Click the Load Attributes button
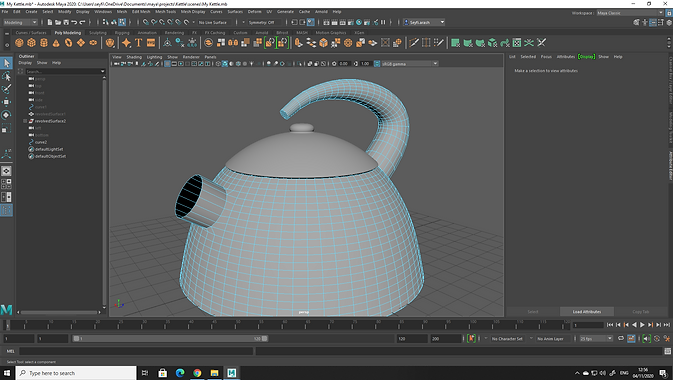673x380 pixels. pos(587,311)
